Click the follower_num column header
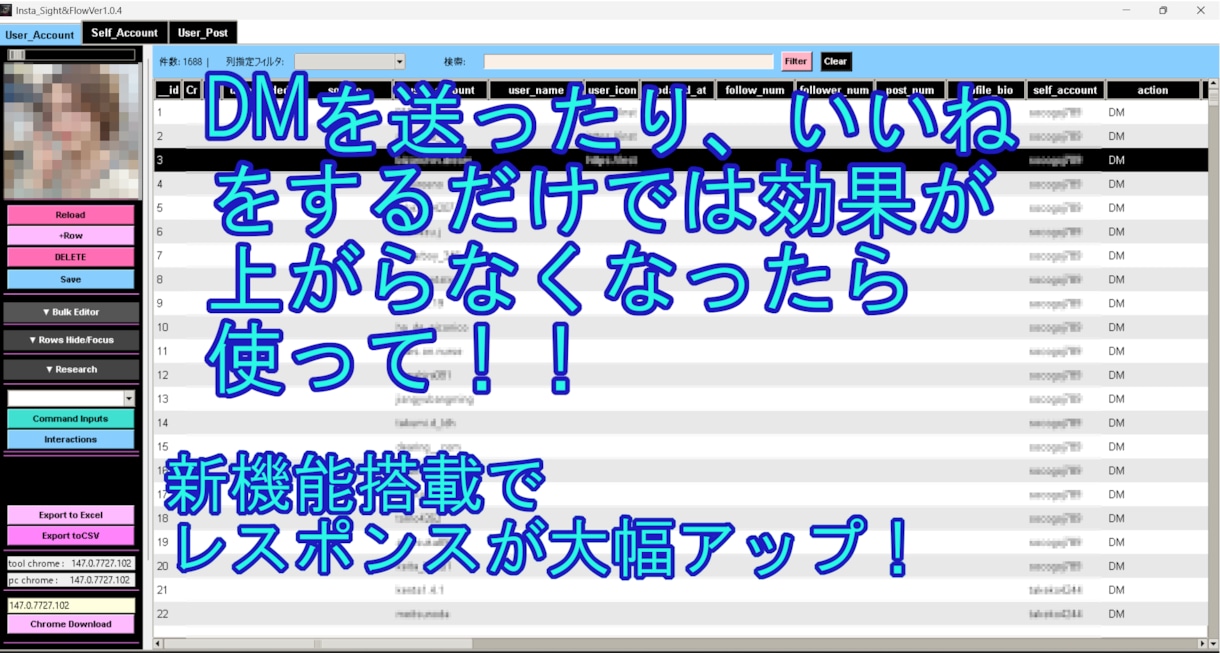 [x=835, y=90]
